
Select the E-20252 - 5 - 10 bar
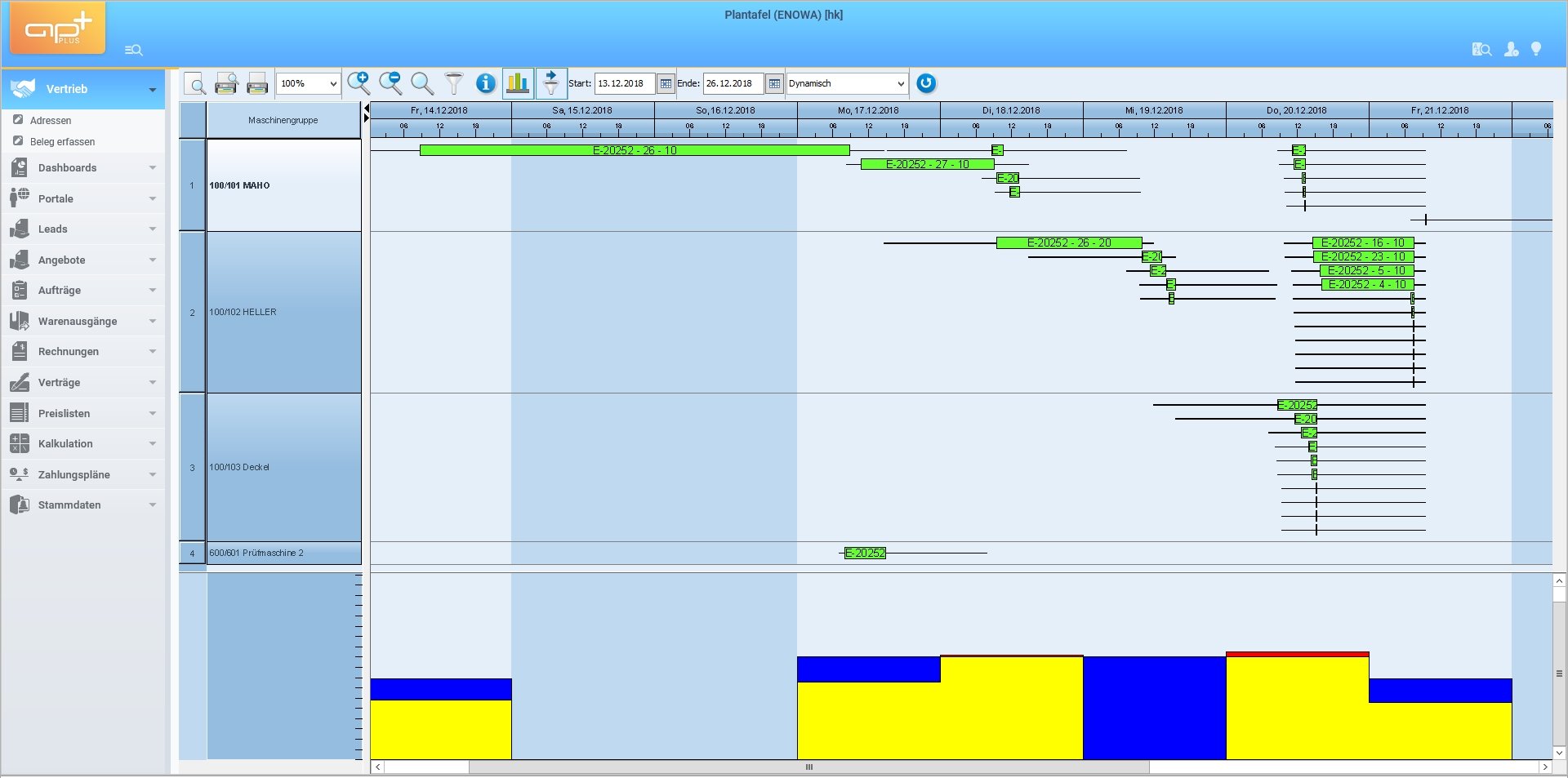[1366, 270]
